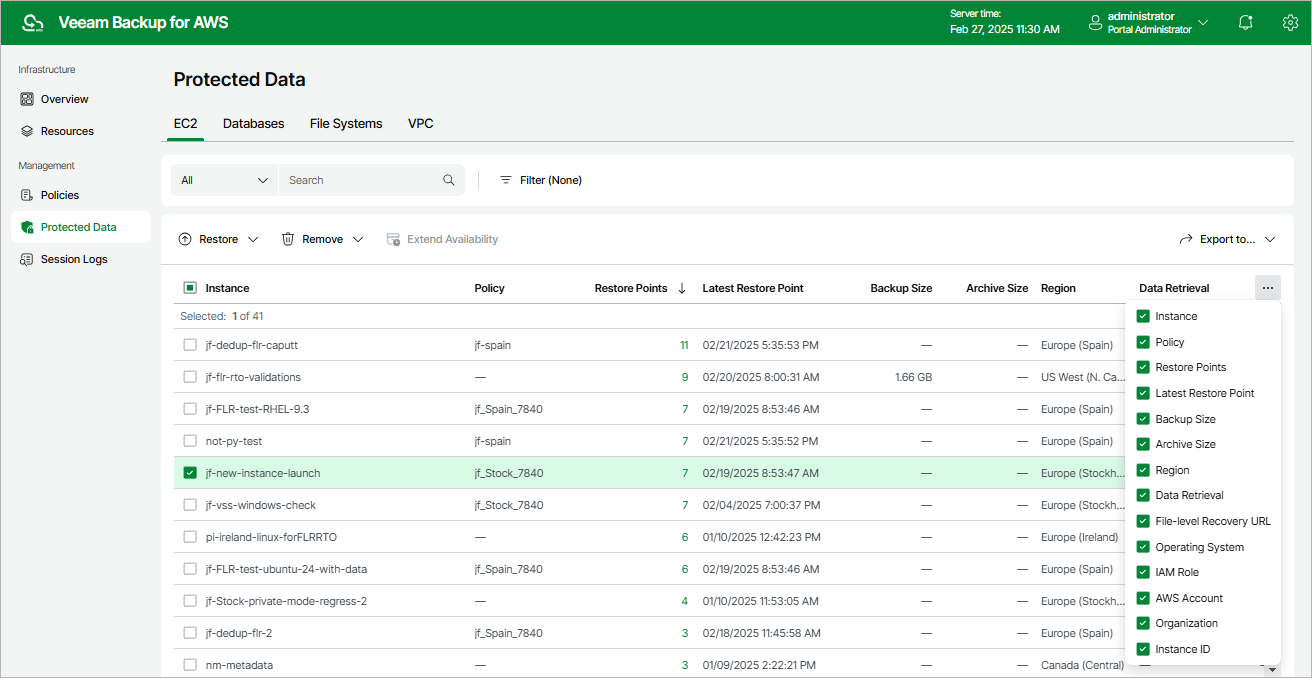Uncheck the jf-new-instance-launch row checkbox
This screenshot has height=678, width=1312.
[x=190, y=473]
